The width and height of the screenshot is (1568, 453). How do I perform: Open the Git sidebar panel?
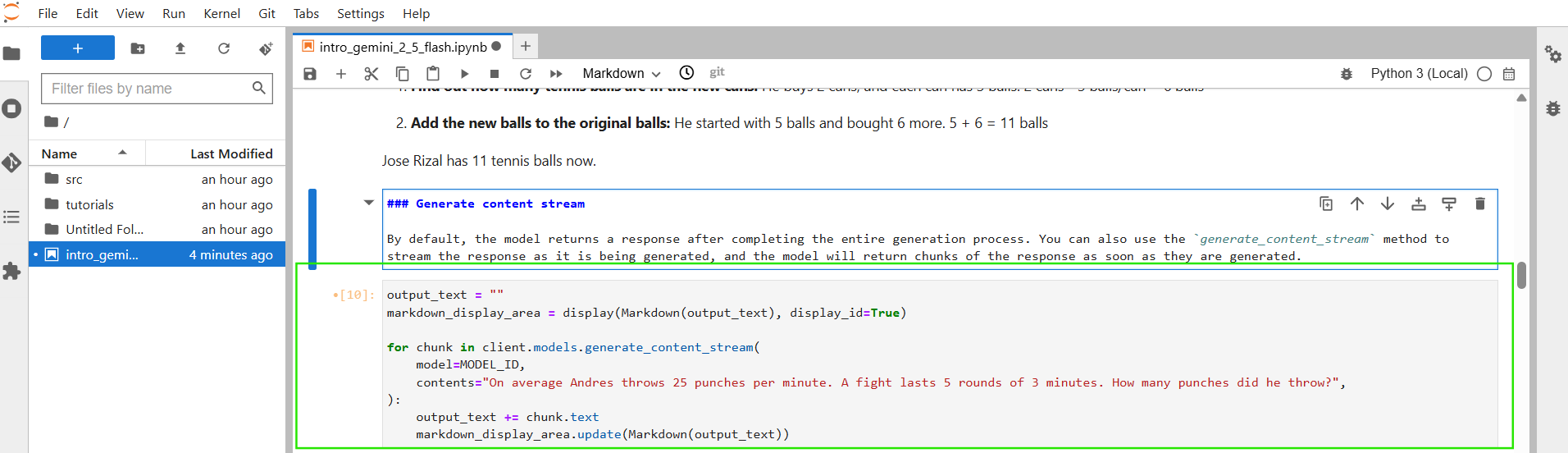[11, 162]
